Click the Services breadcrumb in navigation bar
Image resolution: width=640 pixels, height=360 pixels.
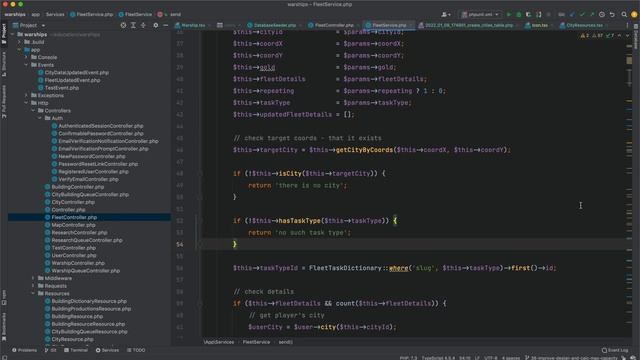tap(55, 14)
